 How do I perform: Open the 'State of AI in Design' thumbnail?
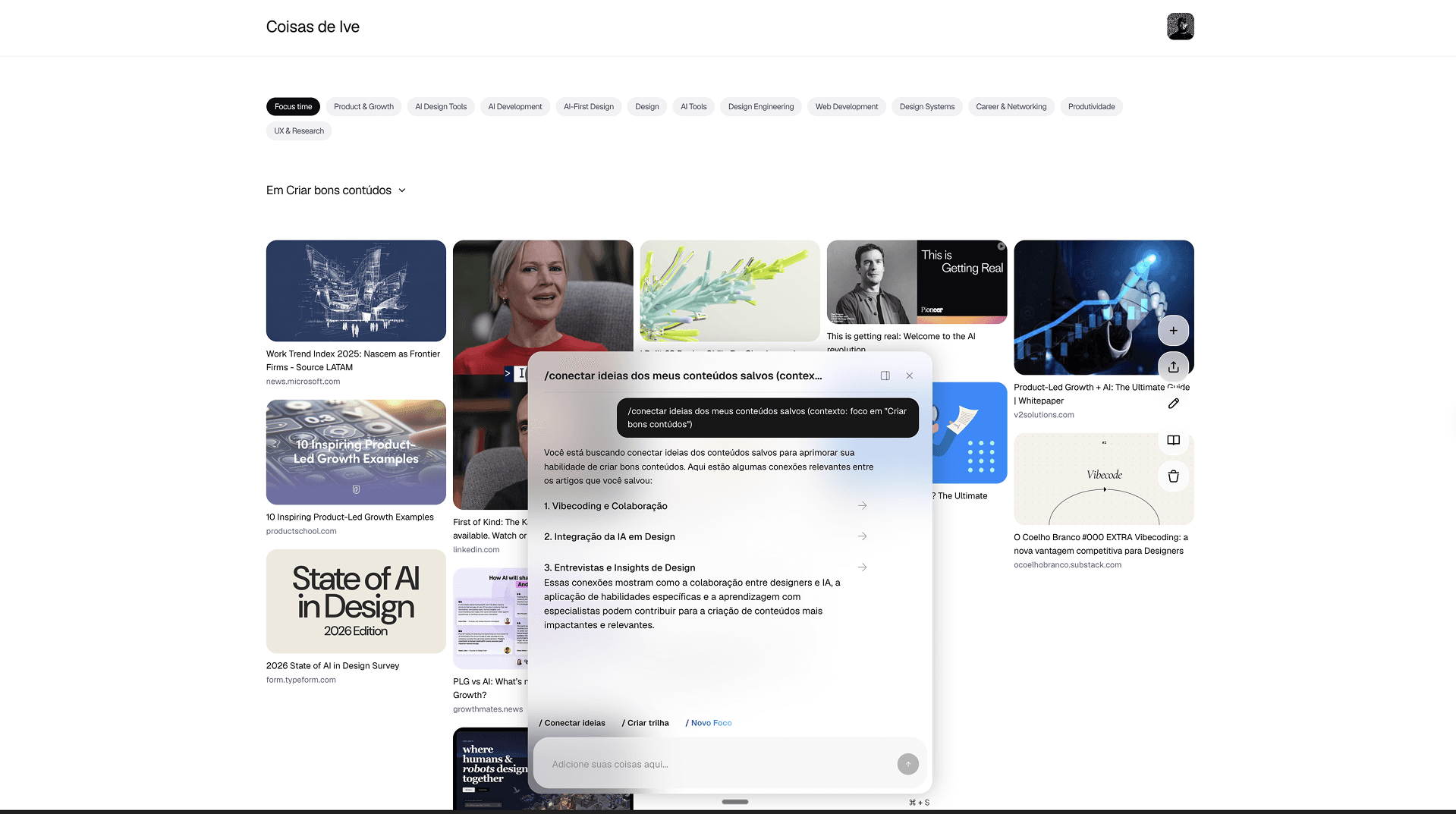point(356,601)
